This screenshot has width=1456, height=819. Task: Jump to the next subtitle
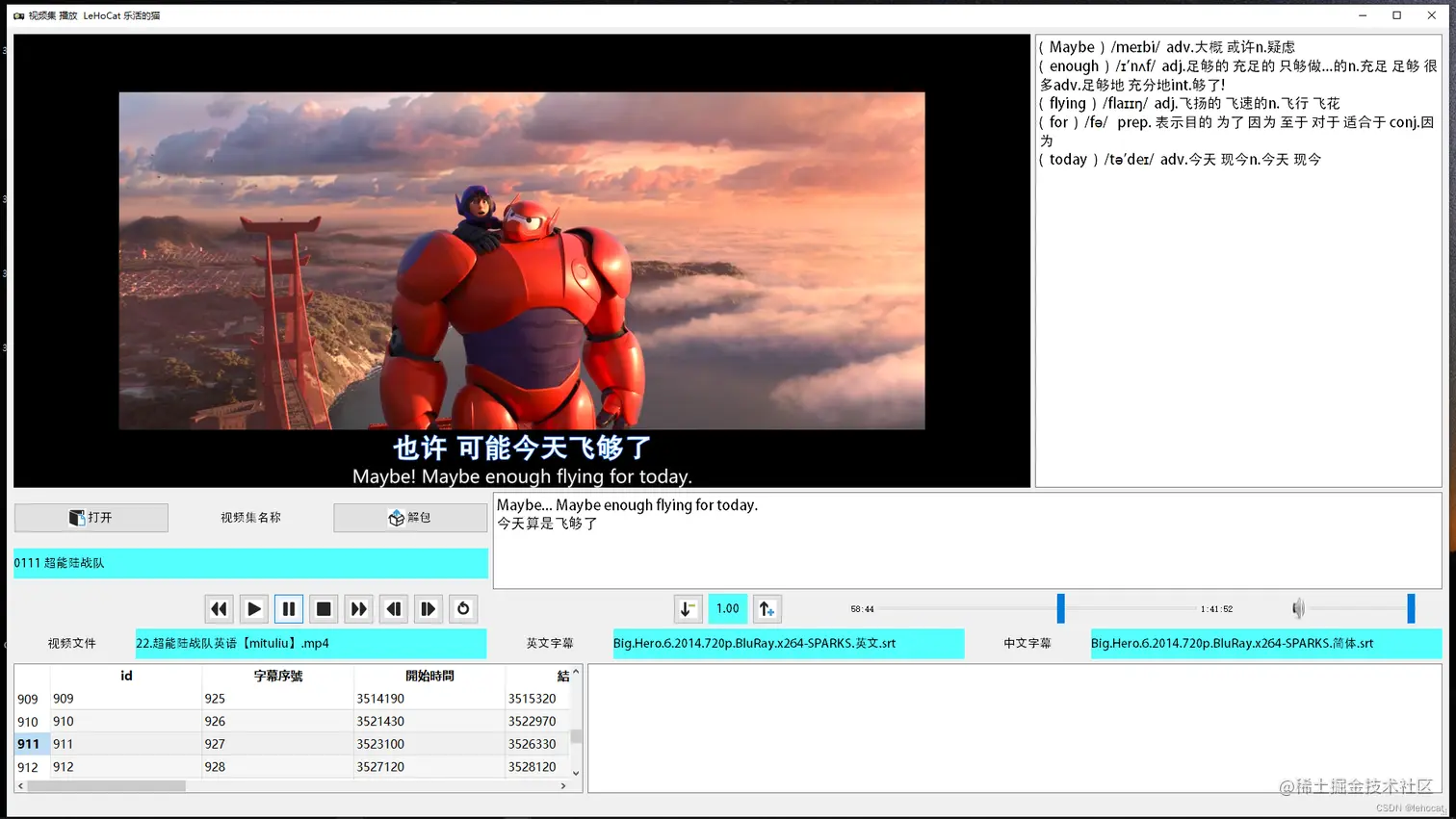click(x=429, y=609)
